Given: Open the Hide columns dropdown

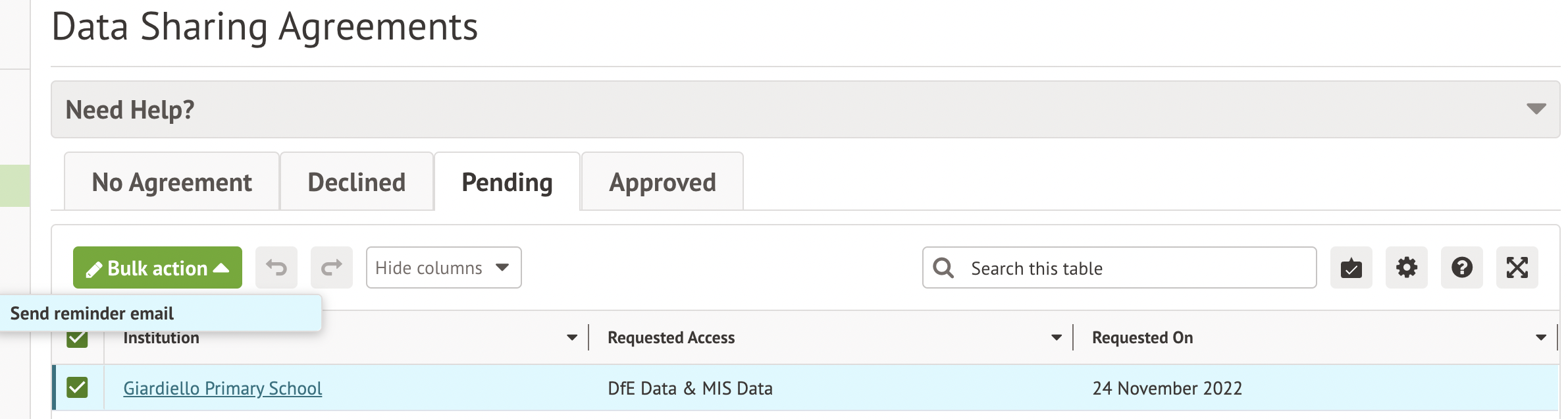Looking at the screenshot, I should 444,267.
